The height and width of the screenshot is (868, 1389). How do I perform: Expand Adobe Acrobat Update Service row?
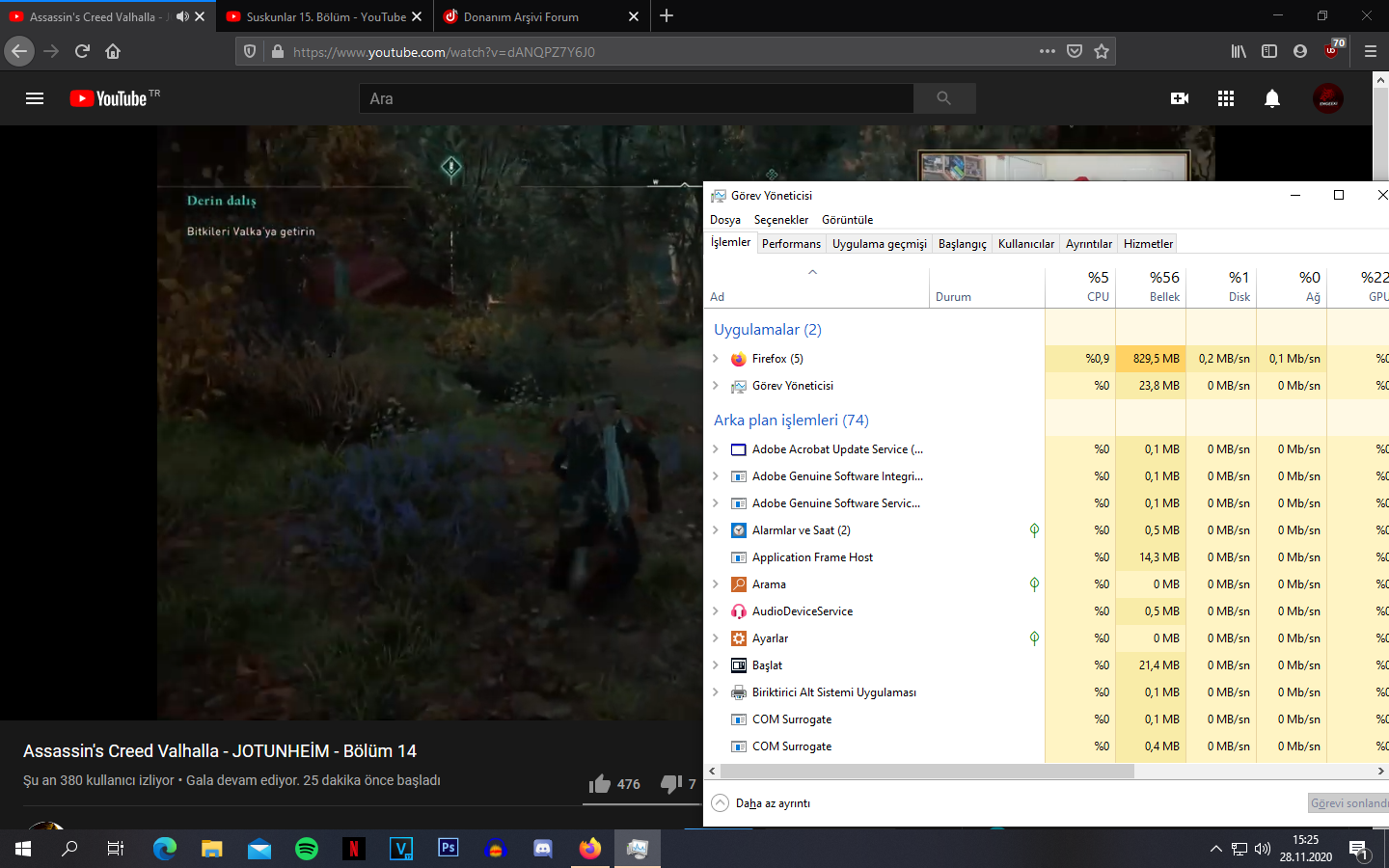715,449
